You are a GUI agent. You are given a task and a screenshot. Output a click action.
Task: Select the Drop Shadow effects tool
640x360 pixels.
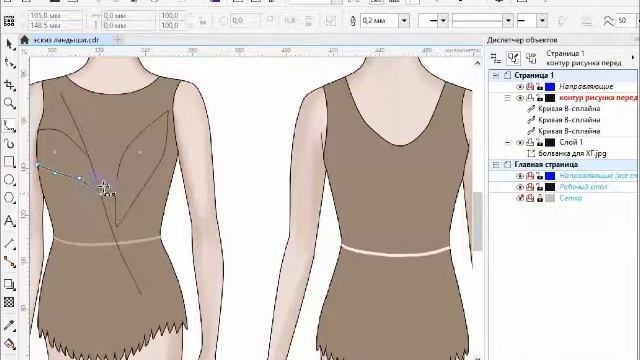coord(9,284)
